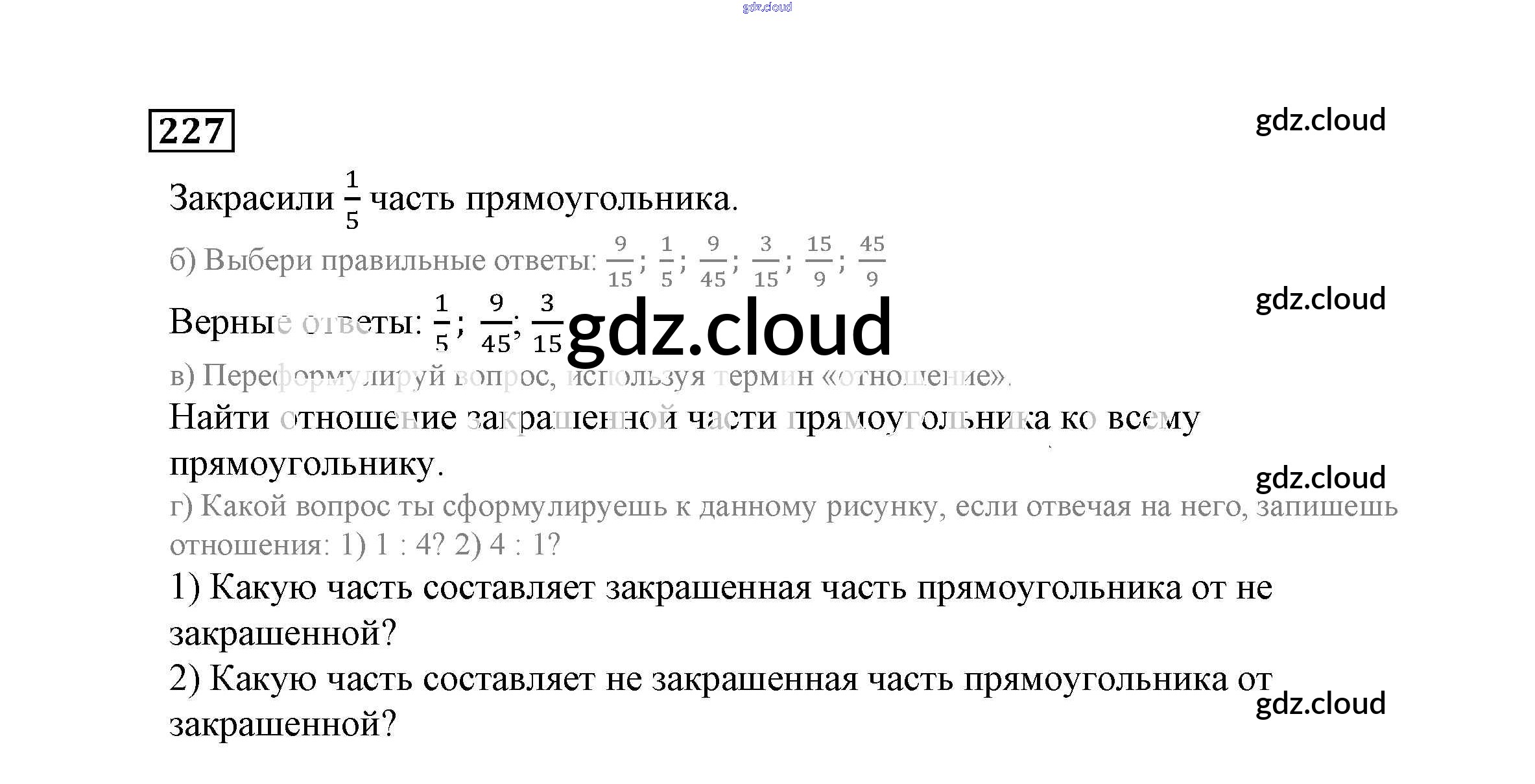Click the answer line starting with 1) Какую
Screen dimensions: 1535x784
pyautogui.click(x=720, y=588)
